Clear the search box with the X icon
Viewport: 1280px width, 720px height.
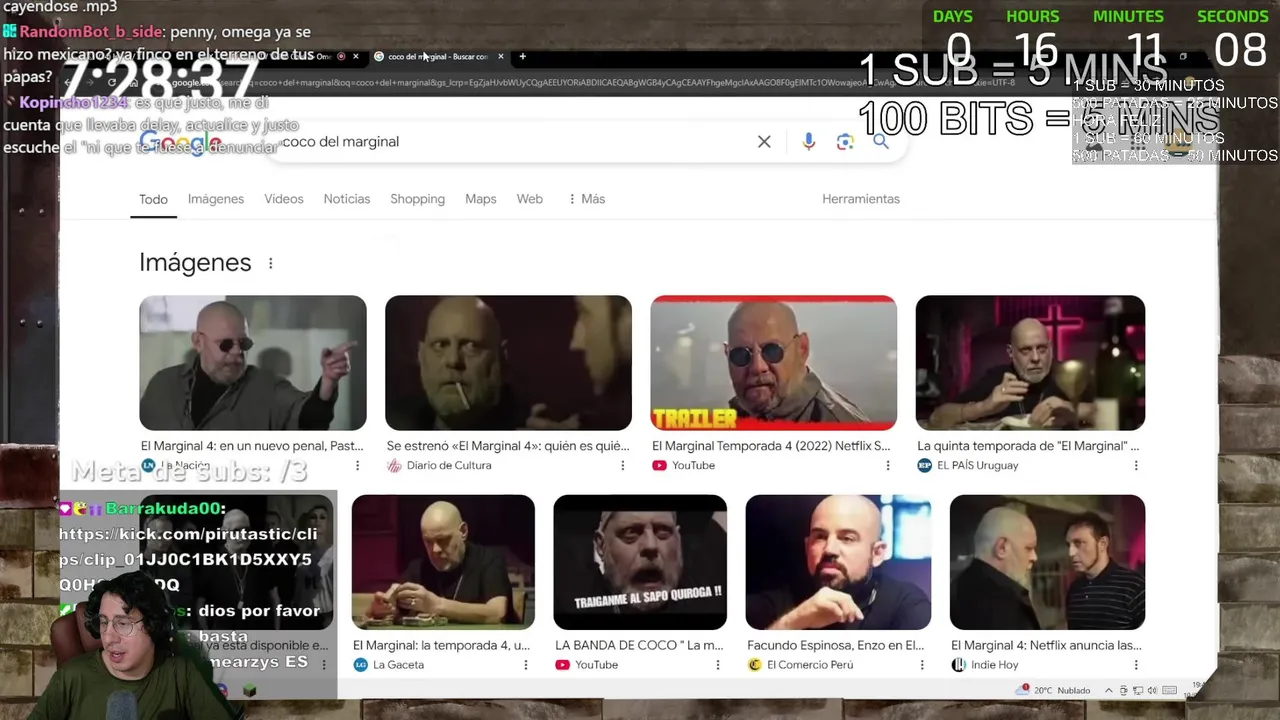click(x=764, y=142)
